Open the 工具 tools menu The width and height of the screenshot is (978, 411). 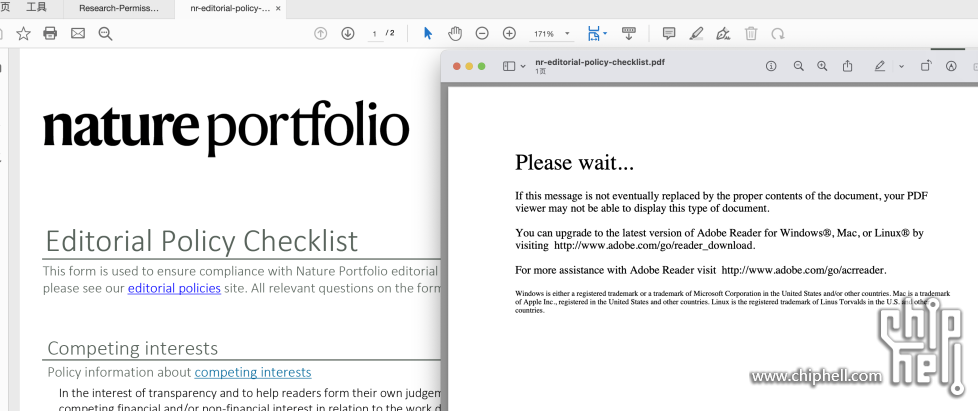(36, 7)
